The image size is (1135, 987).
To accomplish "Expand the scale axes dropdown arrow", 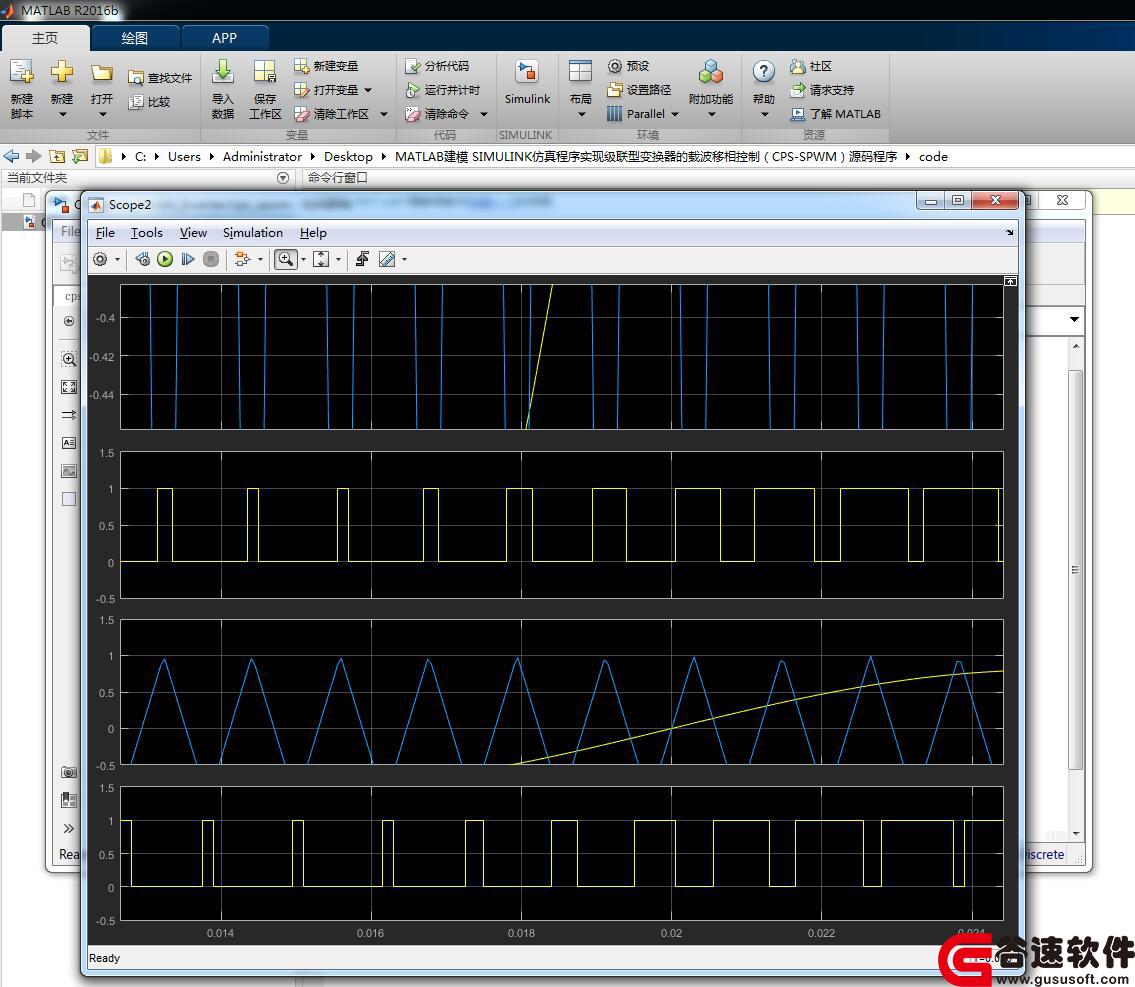I will [338, 259].
